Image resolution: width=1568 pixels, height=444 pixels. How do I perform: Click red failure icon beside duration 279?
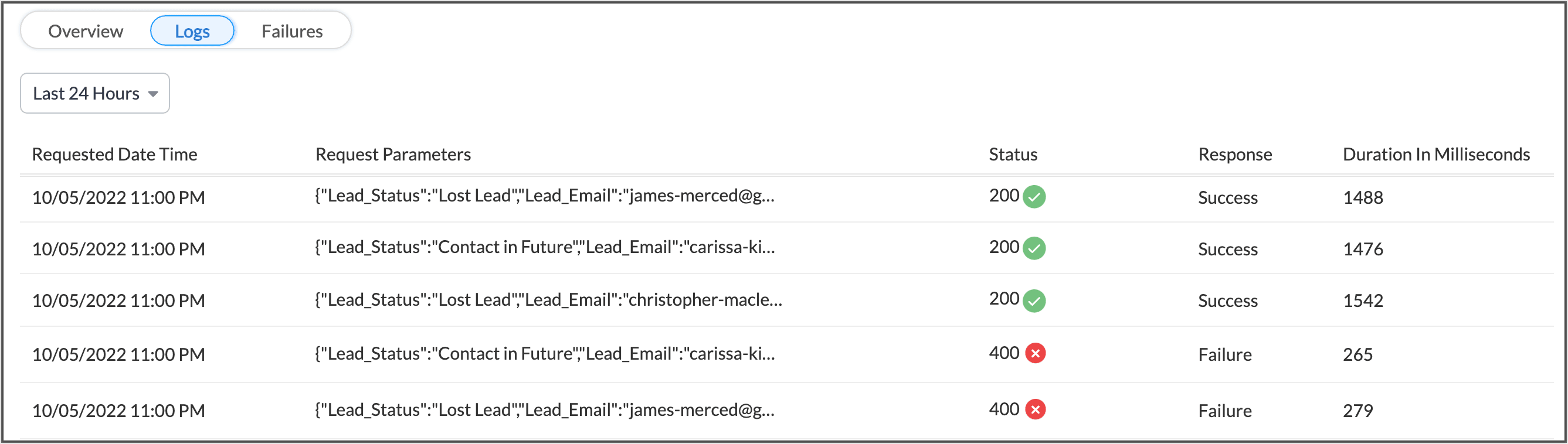tap(1035, 409)
